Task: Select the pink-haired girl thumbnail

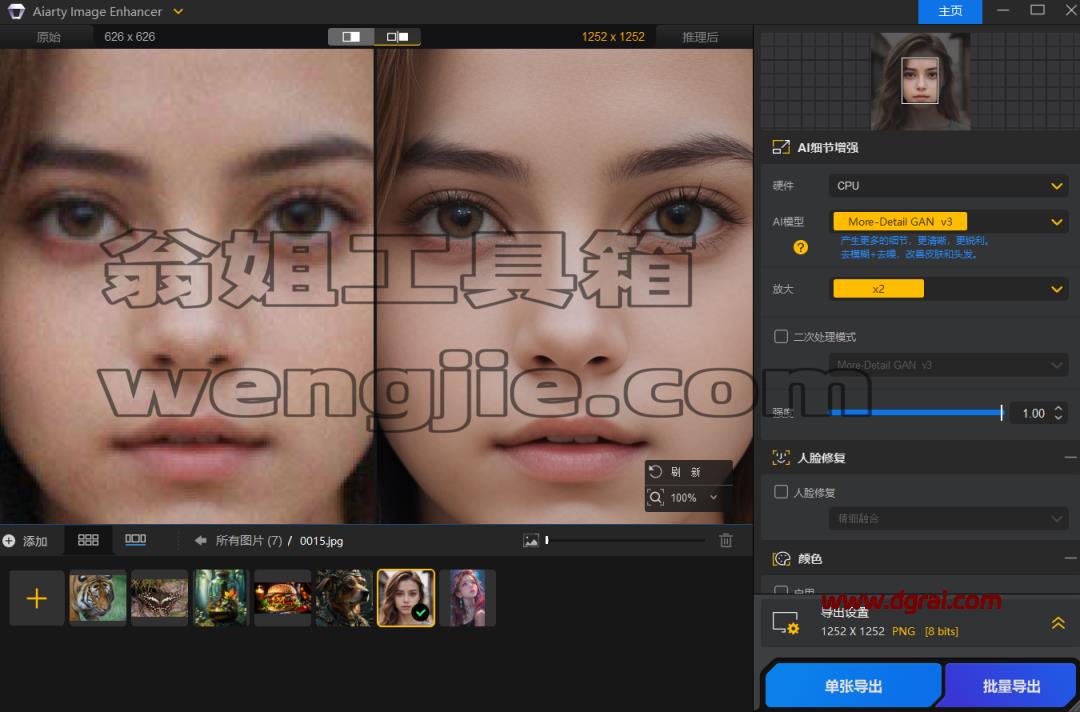Action: (467, 598)
